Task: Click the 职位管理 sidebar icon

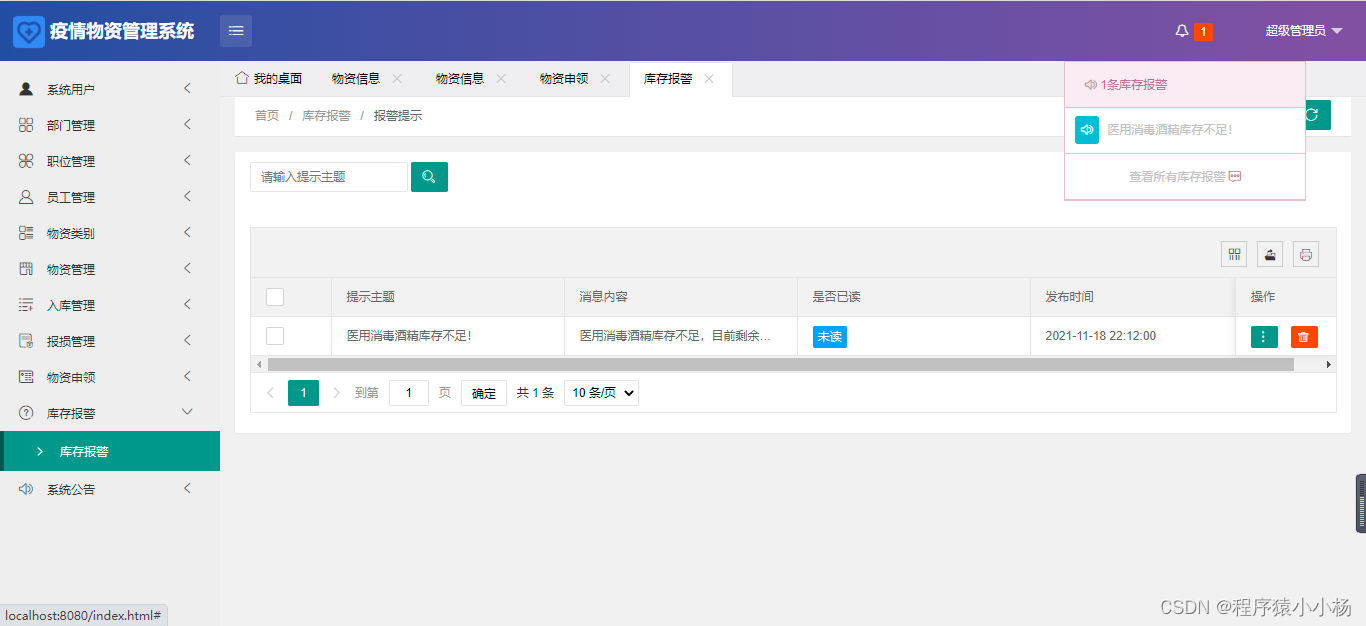Action: coord(26,161)
